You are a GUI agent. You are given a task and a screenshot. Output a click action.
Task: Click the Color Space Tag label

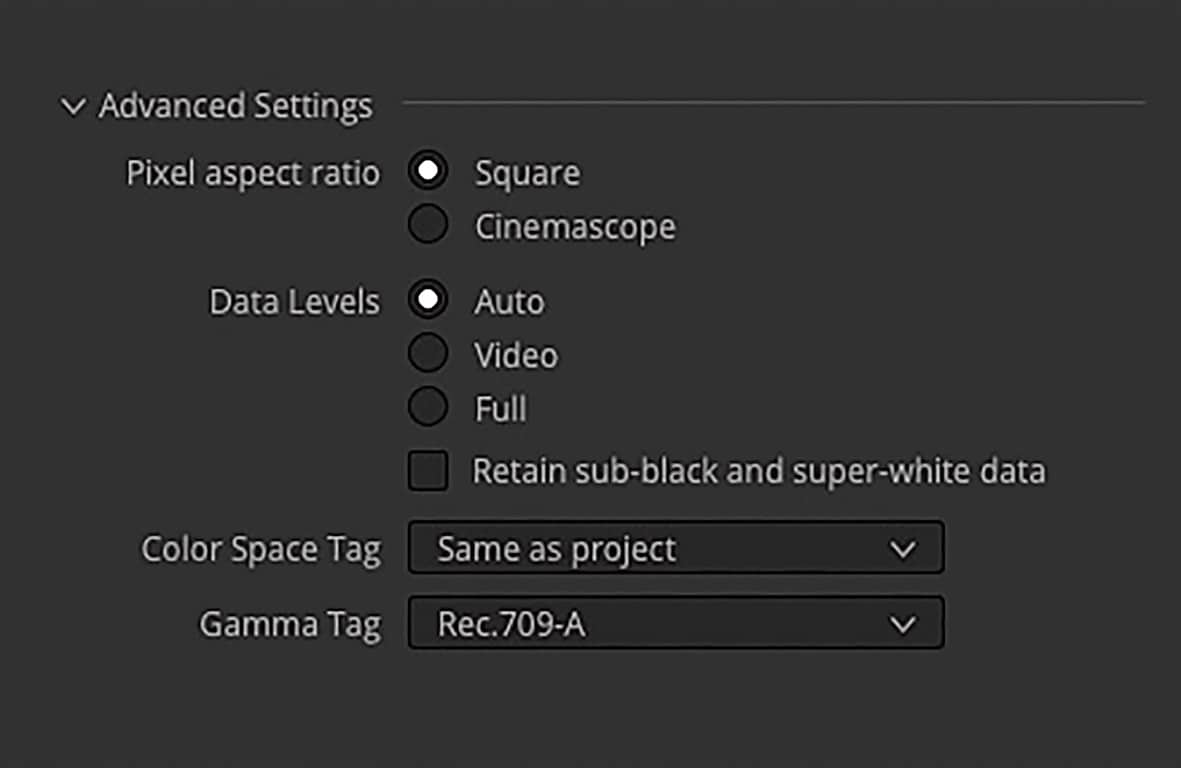(x=261, y=548)
